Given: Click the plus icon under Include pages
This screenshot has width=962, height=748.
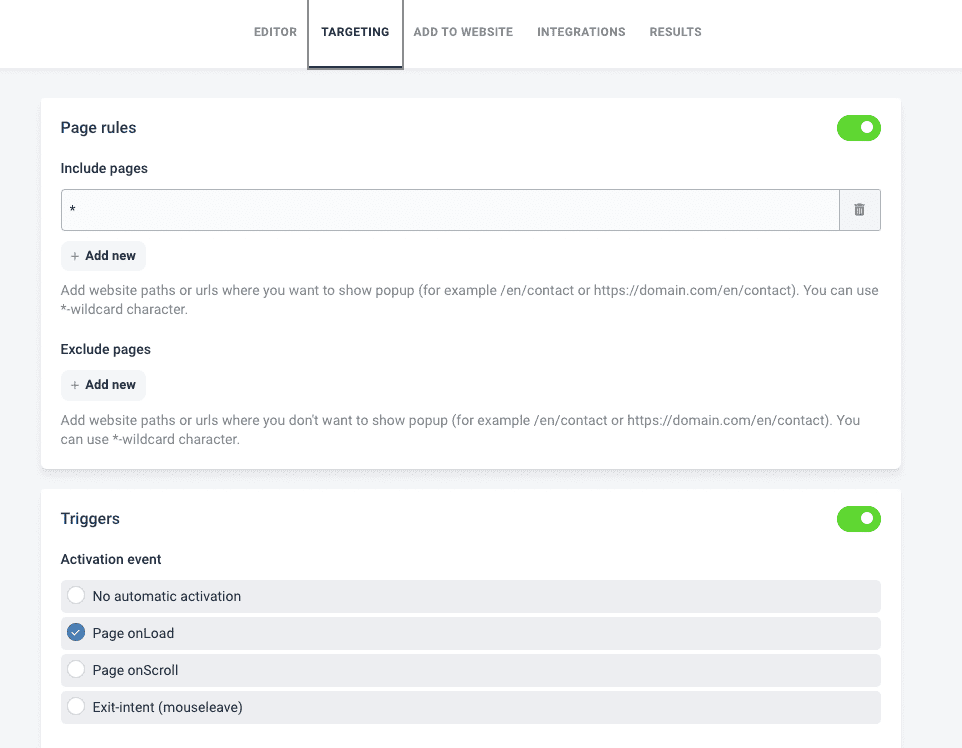Looking at the screenshot, I should pos(75,256).
